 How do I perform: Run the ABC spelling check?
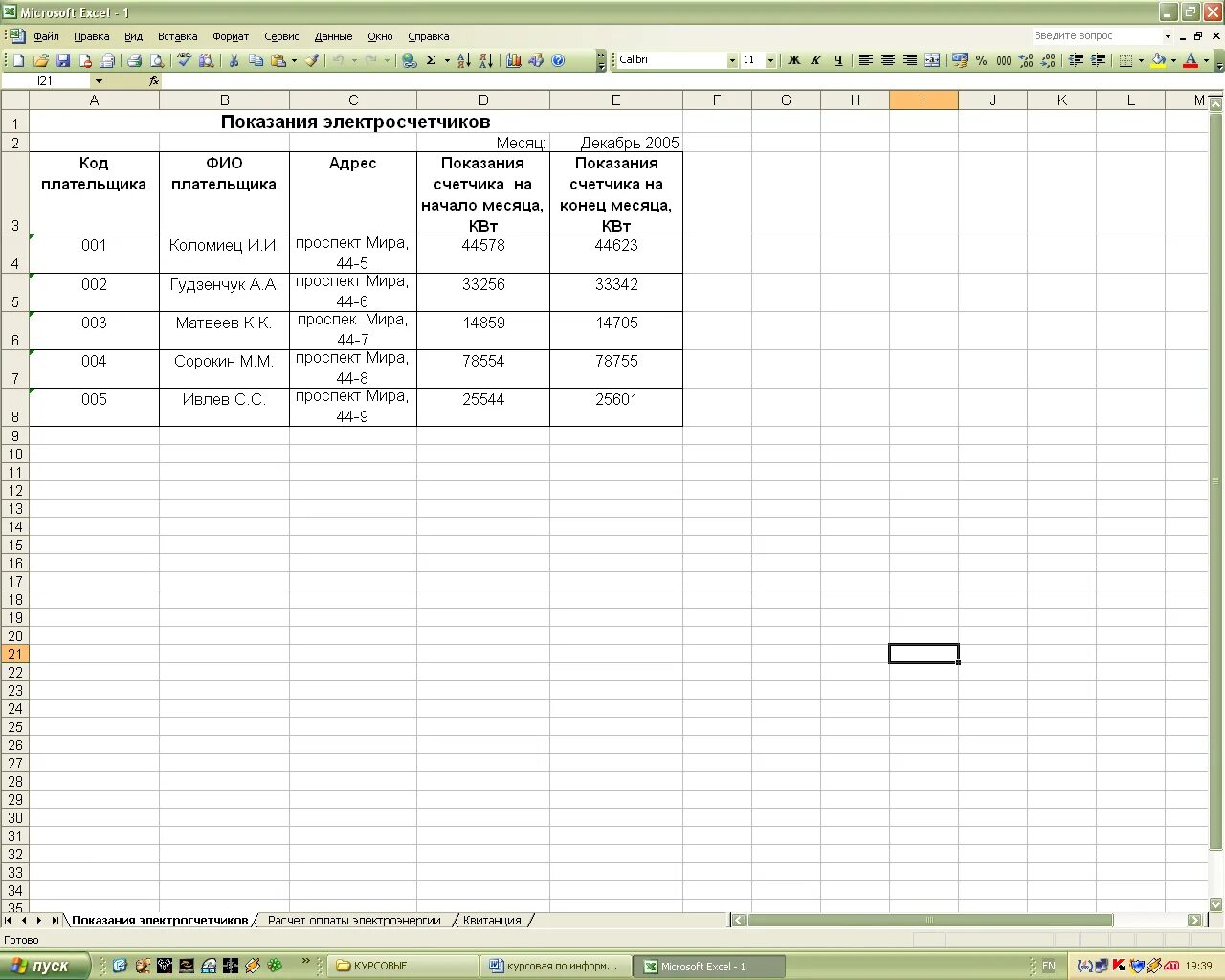(184, 60)
